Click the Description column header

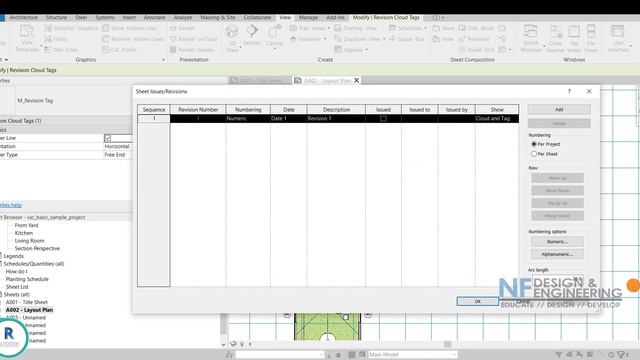coord(336,109)
